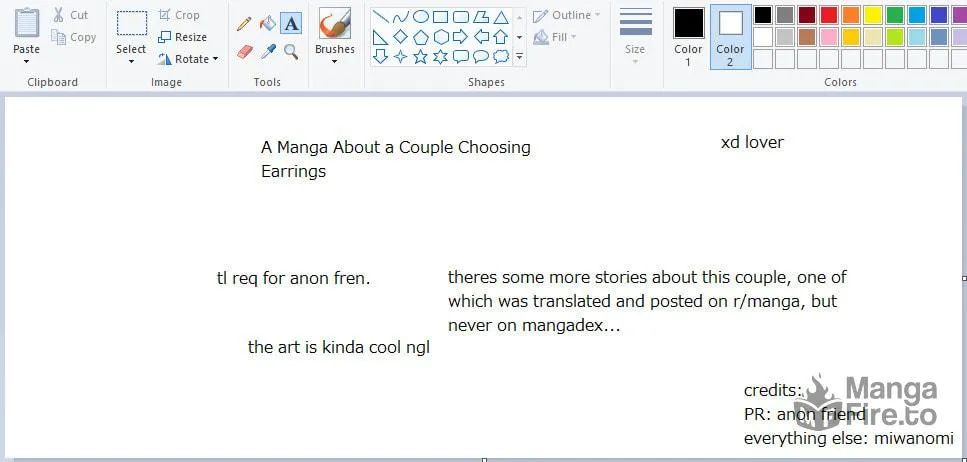Pick the dark red color swatch
967x462 pixels.
(x=807, y=15)
